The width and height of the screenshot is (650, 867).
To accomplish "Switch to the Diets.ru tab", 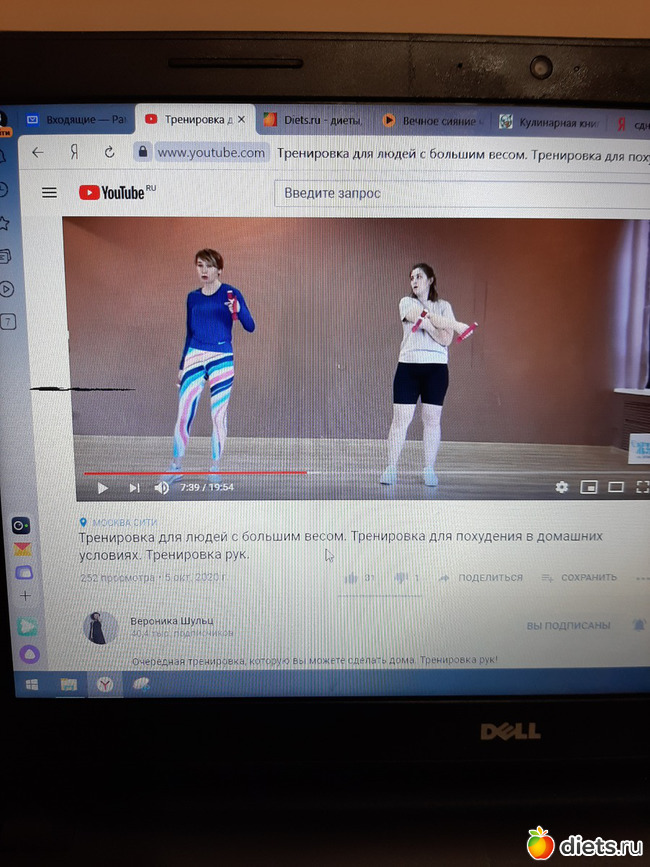I will (x=311, y=120).
